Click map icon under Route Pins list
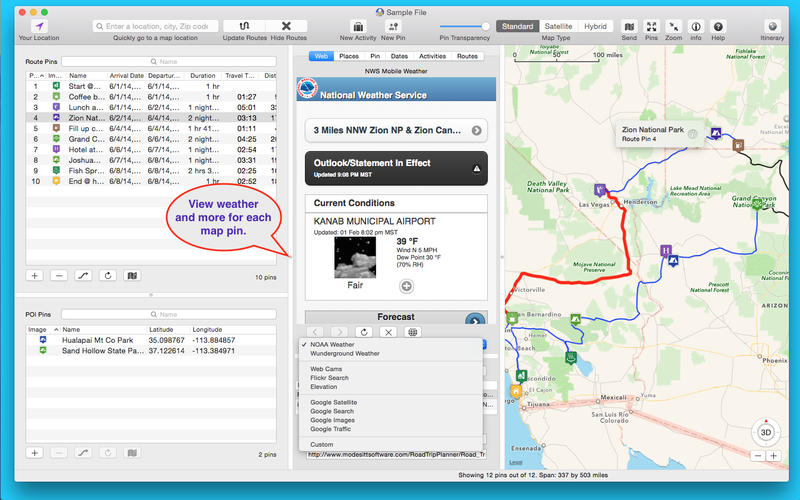The image size is (800, 500). click(x=132, y=276)
